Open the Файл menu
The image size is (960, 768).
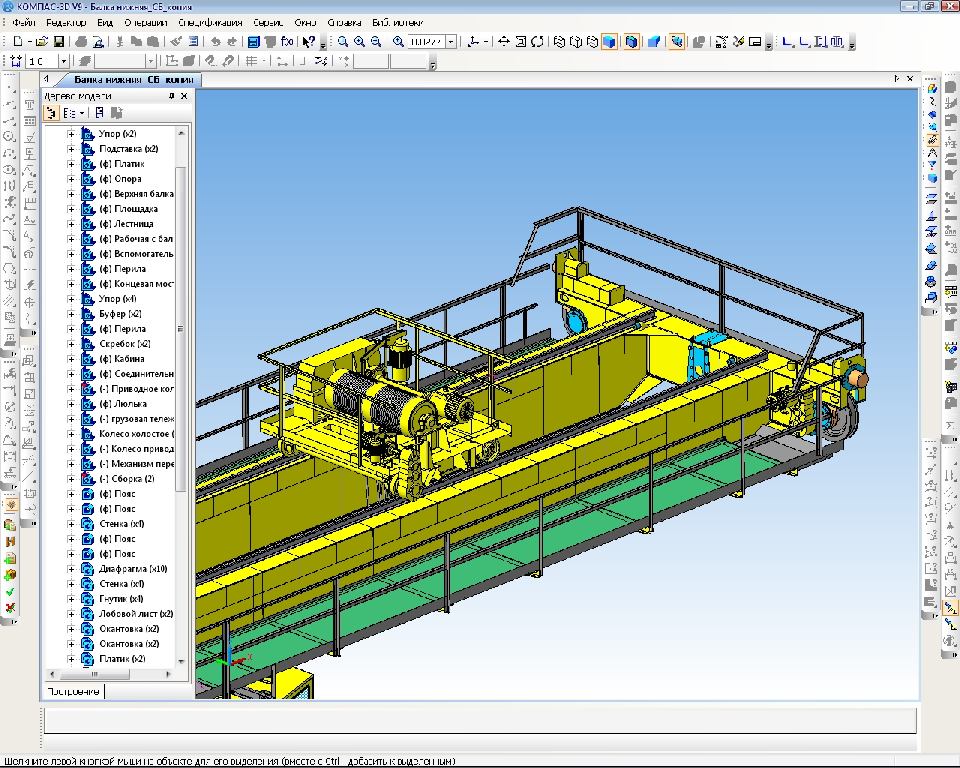tap(23, 22)
